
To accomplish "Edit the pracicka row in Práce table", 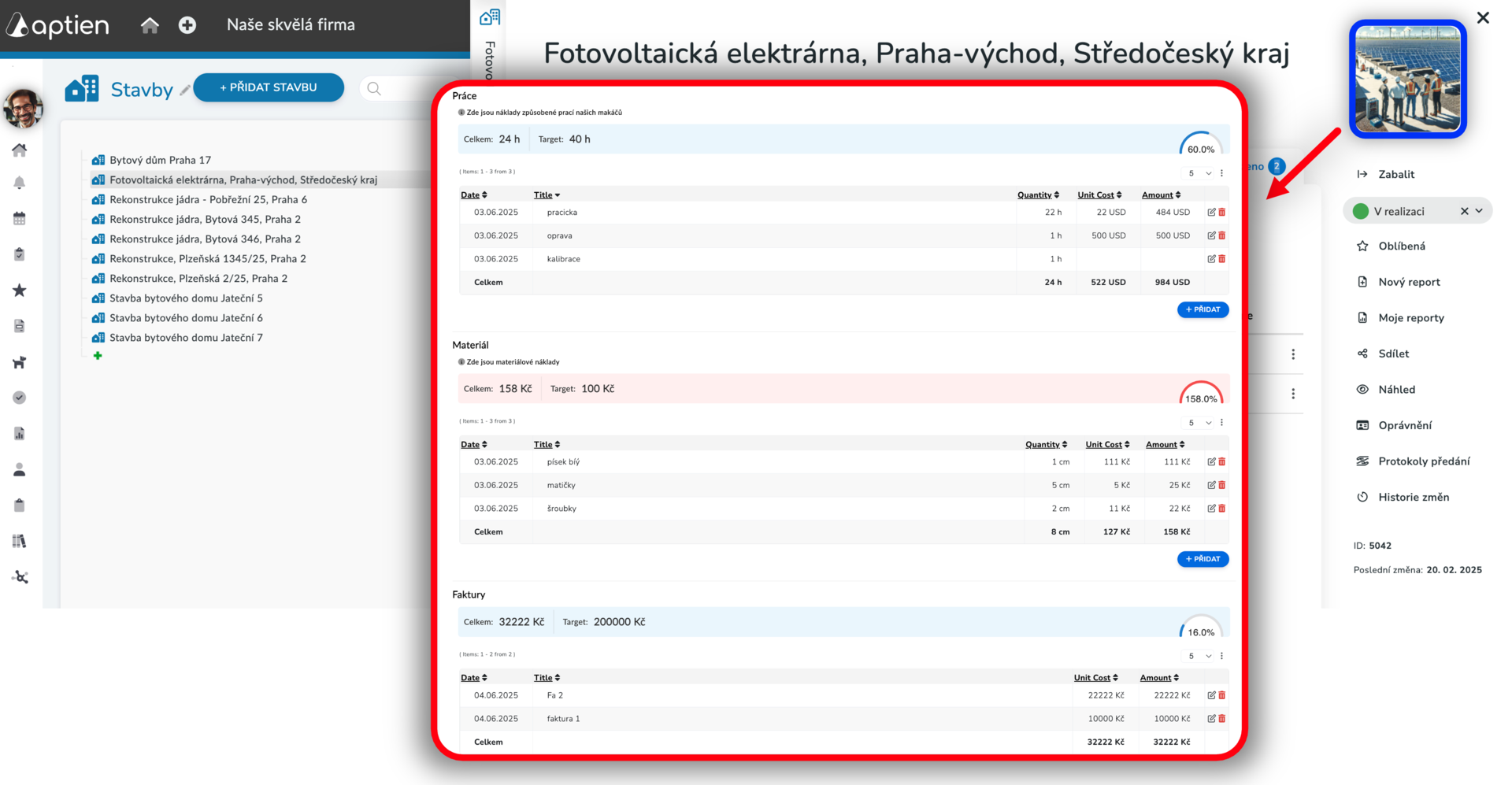I will pyautogui.click(x=1211, y=212).
